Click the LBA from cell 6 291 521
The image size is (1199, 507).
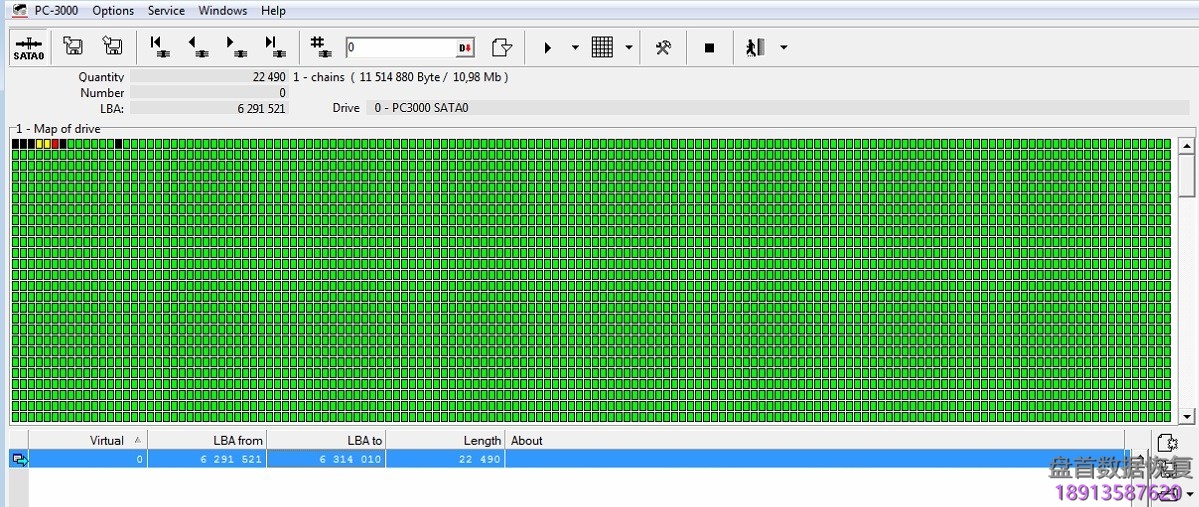[x=207, y=460]
